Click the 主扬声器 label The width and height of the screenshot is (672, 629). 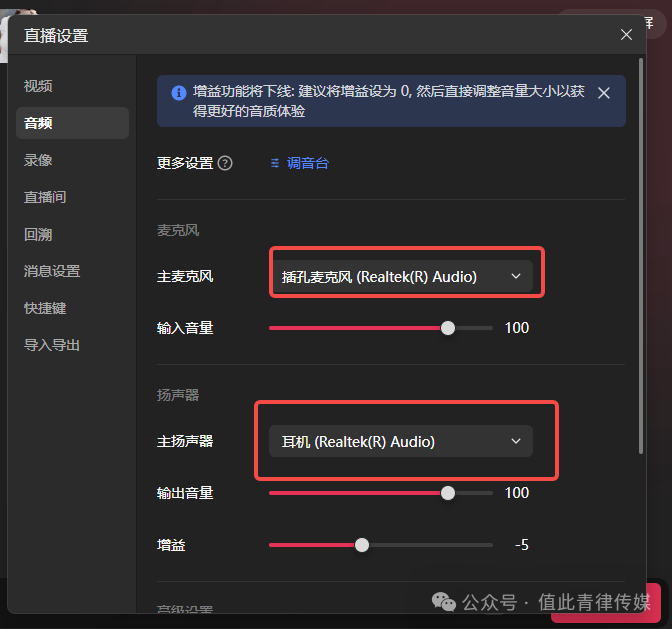point(185,441)
